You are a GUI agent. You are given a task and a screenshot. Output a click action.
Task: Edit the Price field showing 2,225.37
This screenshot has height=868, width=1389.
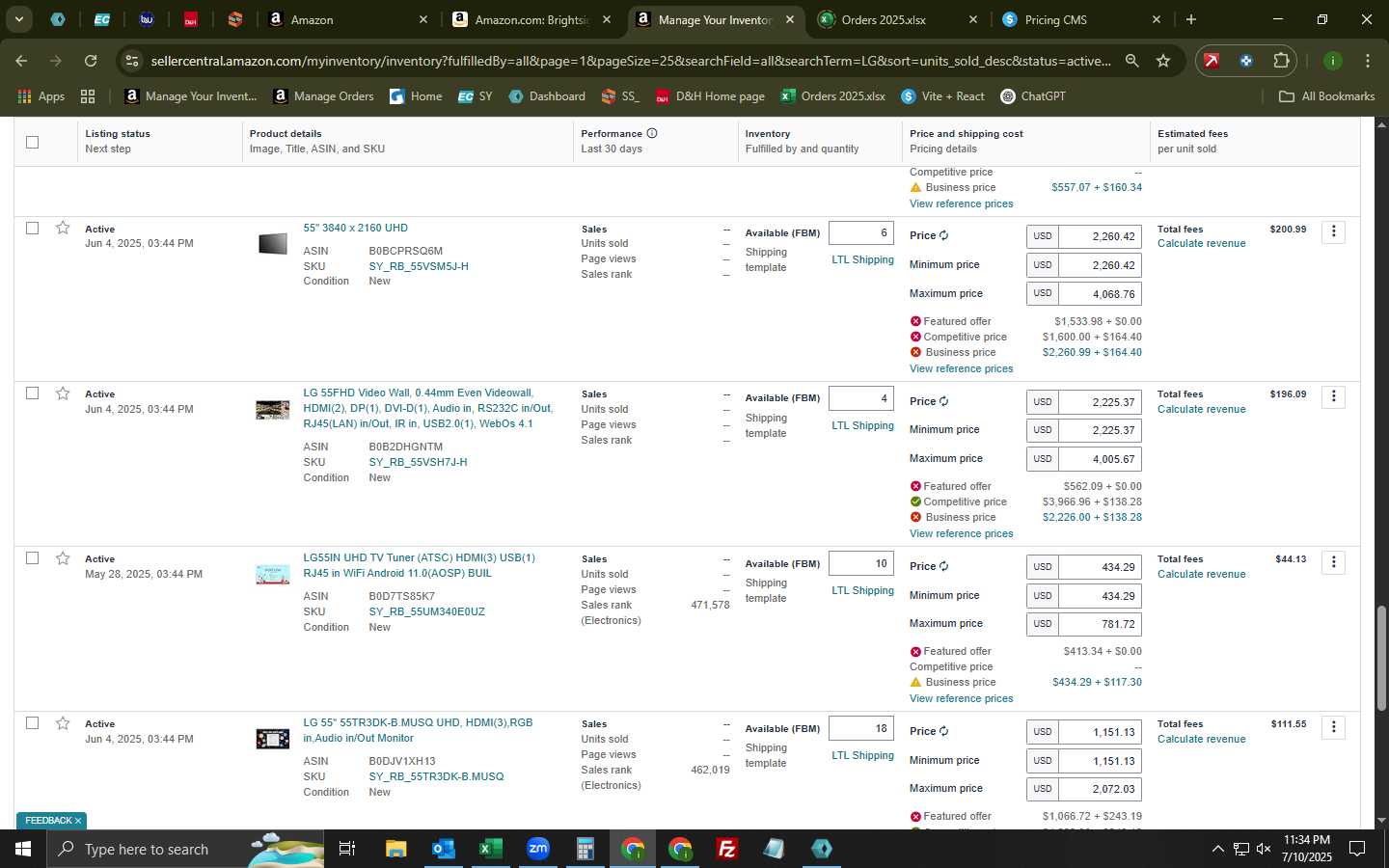[x=1100, y=402]
